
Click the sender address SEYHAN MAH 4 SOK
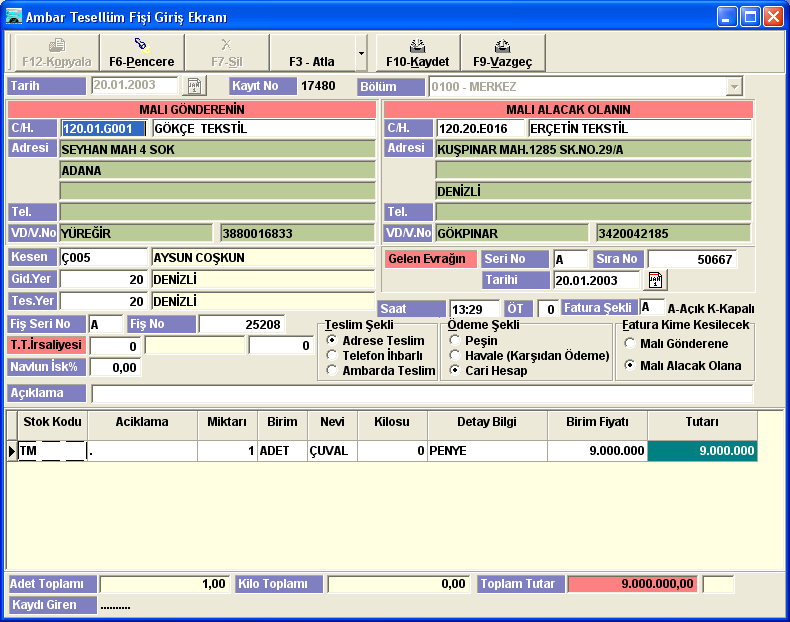218,150
